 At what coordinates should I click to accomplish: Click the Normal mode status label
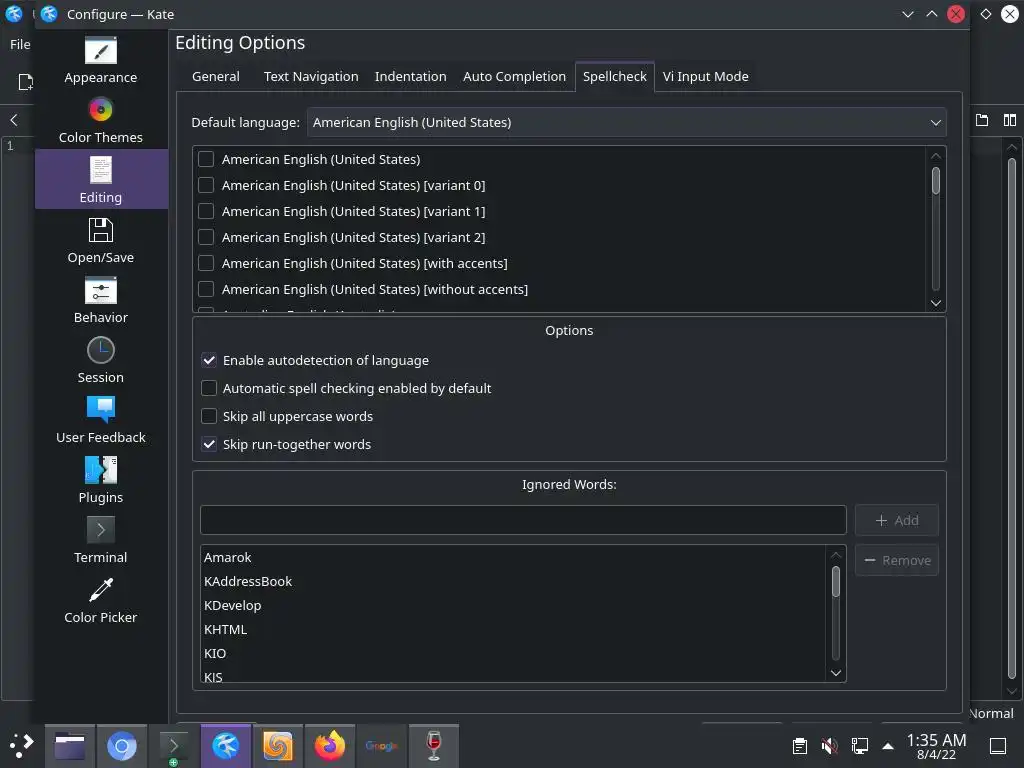click(x=991, y=714)
